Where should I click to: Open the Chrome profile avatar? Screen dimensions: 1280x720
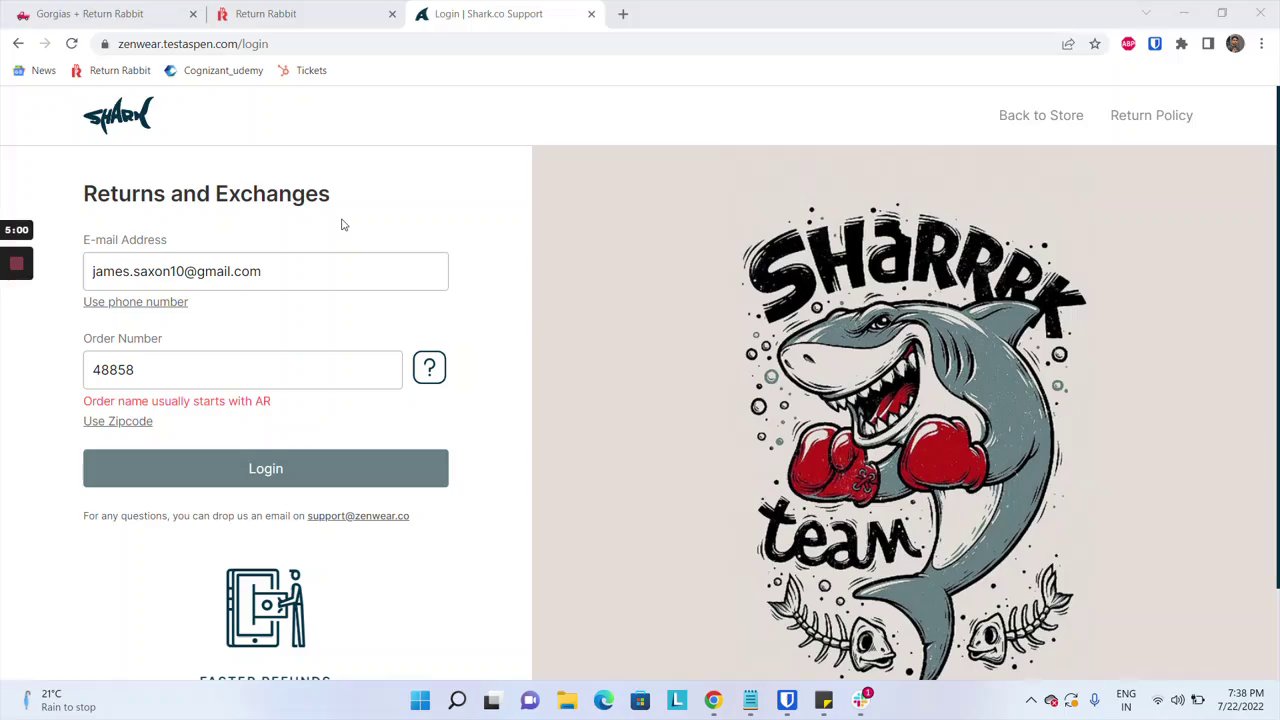[1235, 44]
